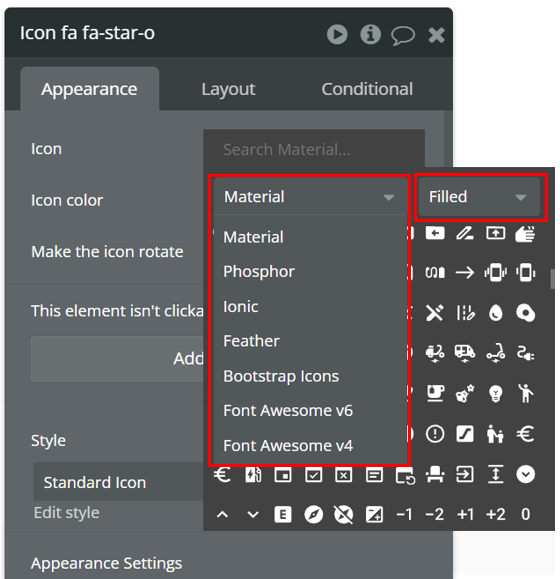
Task: Pick the electric kick scooter icon
Action: (495, 352)
